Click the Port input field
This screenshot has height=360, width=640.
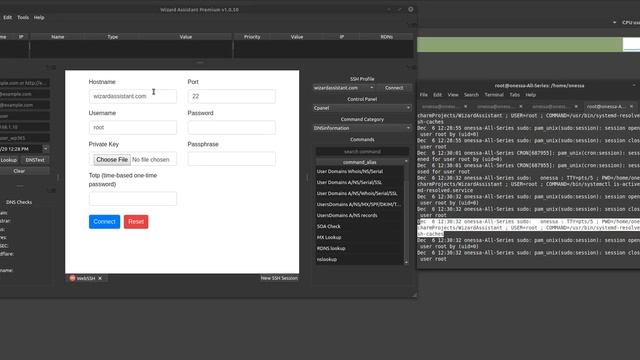[231, 96]
